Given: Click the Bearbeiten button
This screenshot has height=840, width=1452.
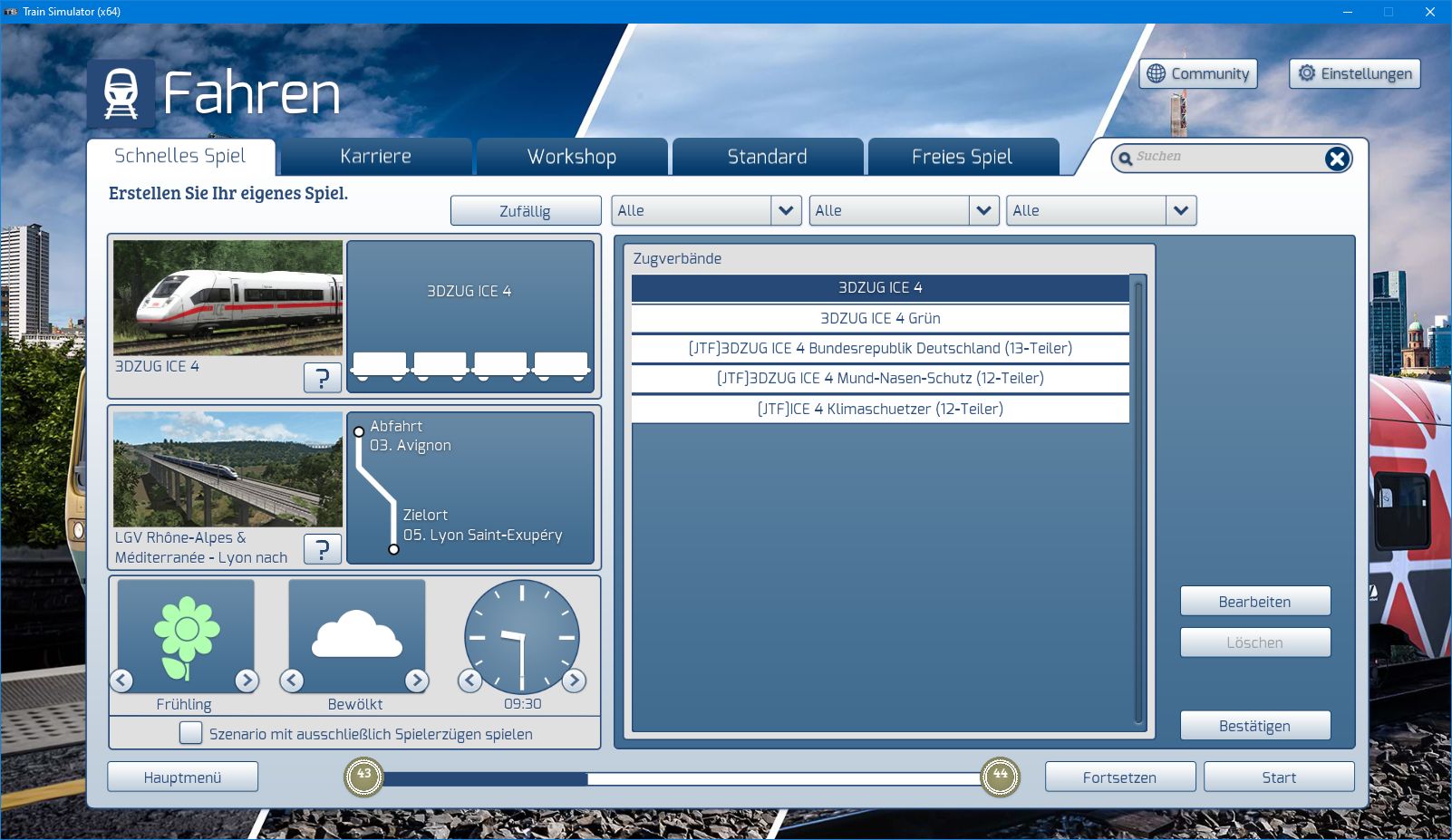Looking at the screenshot, I should tap(1255, 602).
